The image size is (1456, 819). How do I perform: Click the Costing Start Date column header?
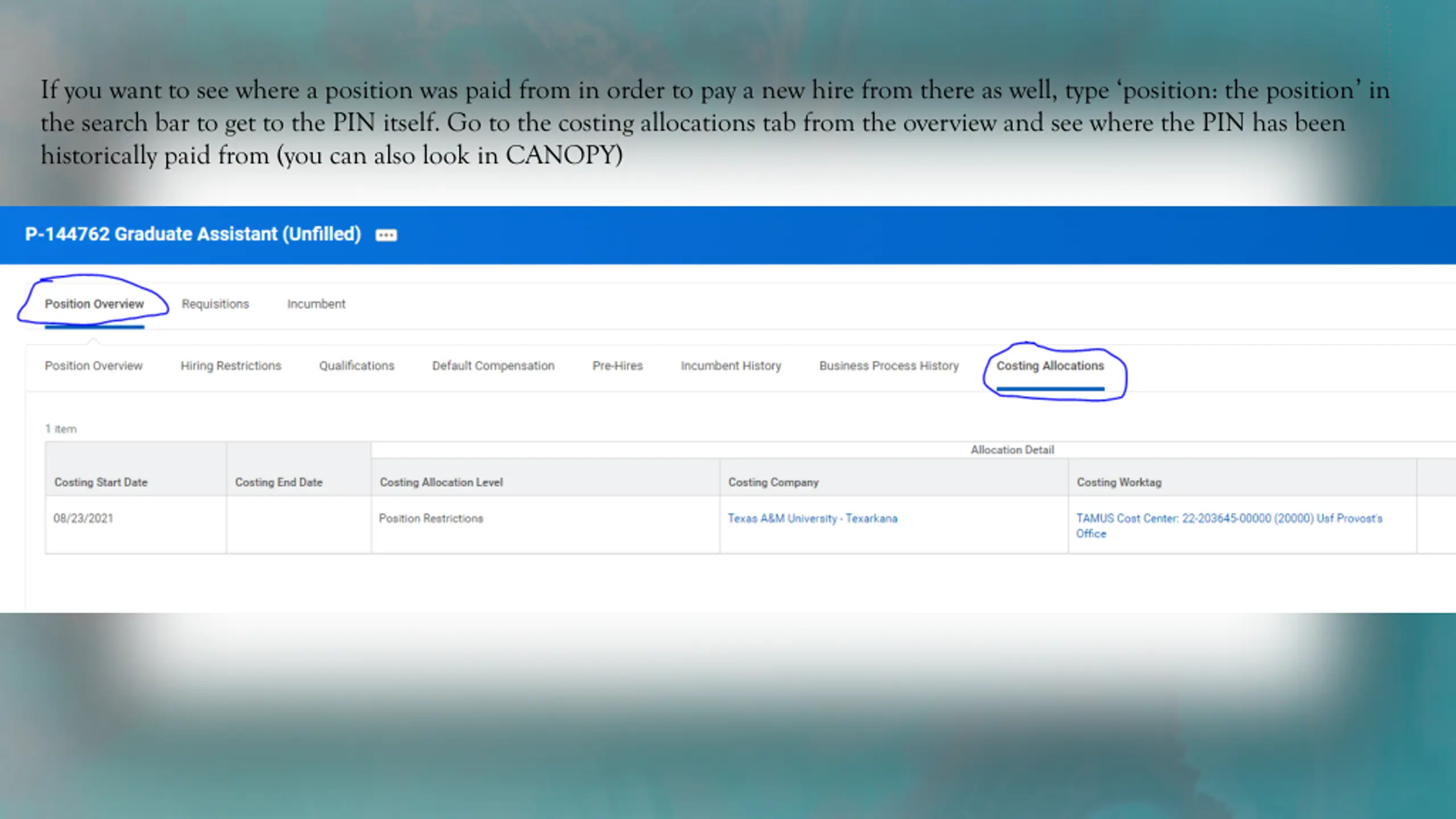pos(101,482)
